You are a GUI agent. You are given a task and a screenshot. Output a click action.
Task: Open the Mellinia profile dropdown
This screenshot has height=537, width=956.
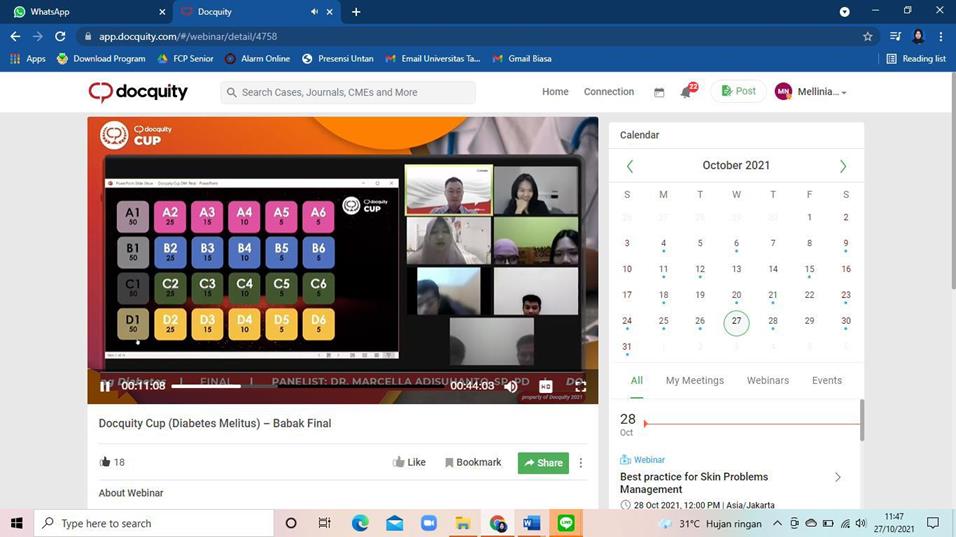811,92
